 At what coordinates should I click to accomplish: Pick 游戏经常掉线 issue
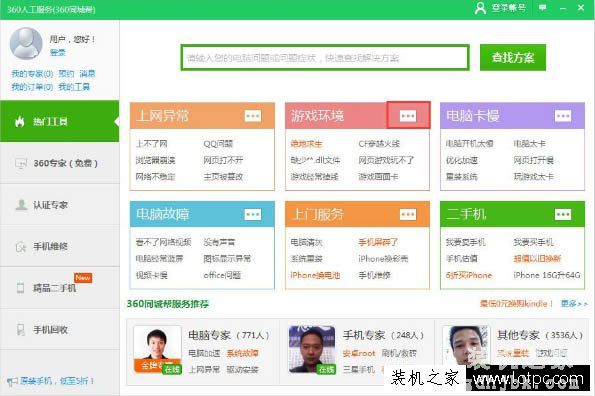click(314, 176)
